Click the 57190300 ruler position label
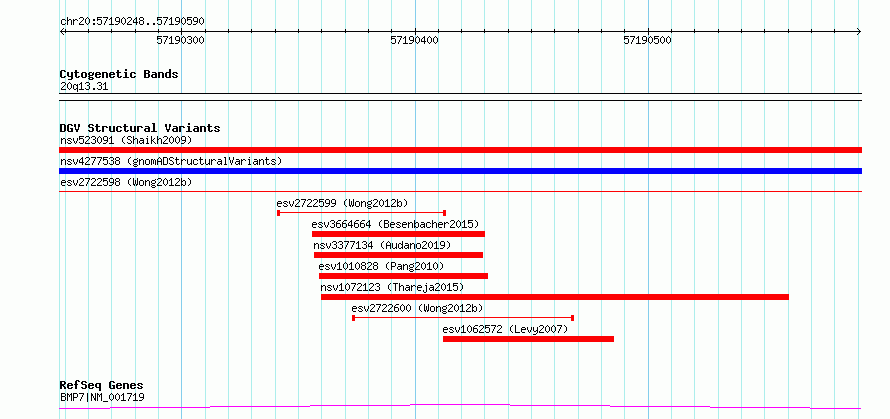The image size is (890, 419). (181, 40)
